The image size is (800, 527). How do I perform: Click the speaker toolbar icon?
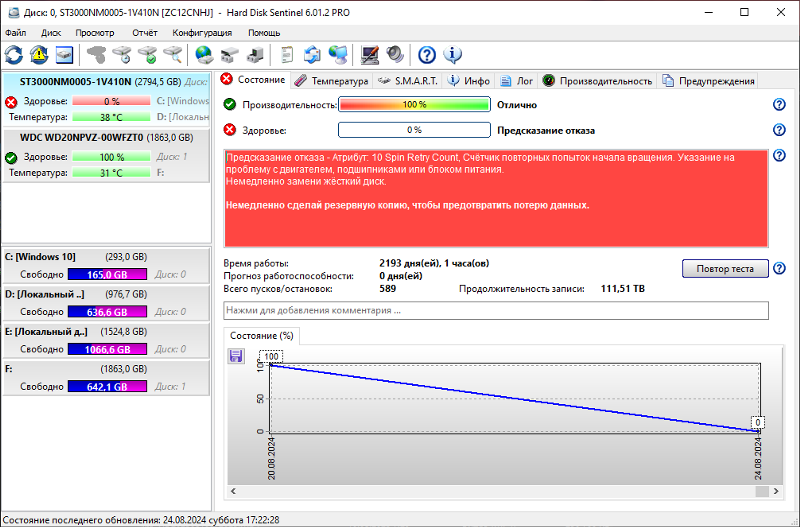tap(394, 54)
